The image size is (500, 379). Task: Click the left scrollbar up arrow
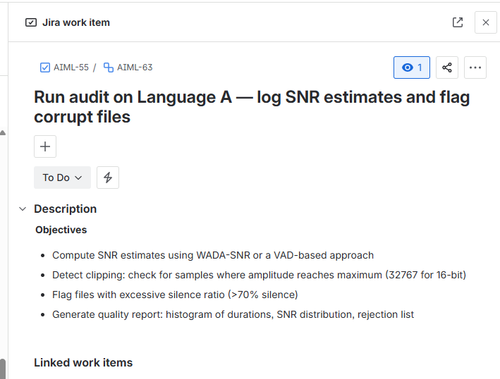[3, 133]
